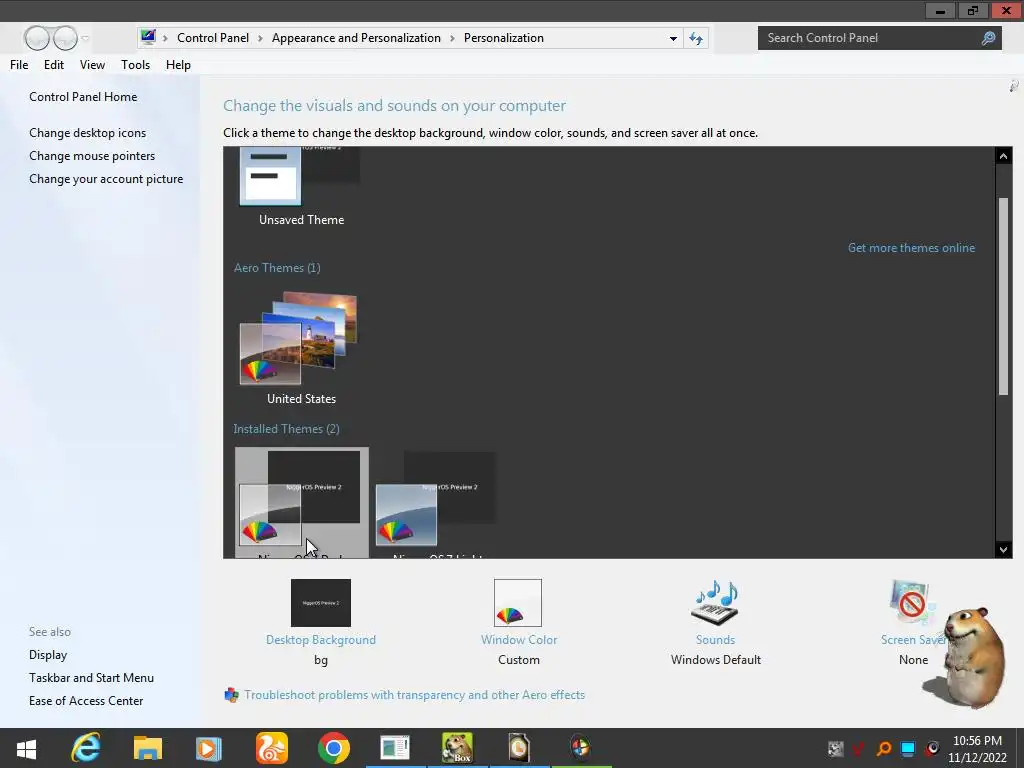Expand the chevron before Control Panel breadcrumb

pyautogui.click(x=165, y=38)
